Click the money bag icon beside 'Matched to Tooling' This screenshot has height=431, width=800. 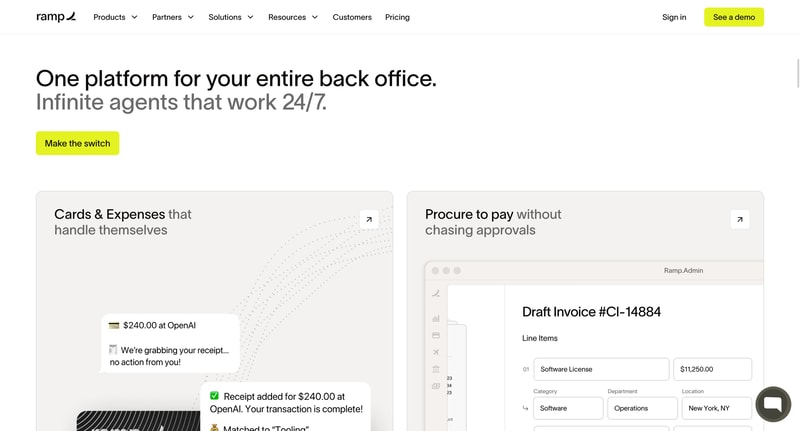pyautogui.click(x=214, y=427)
